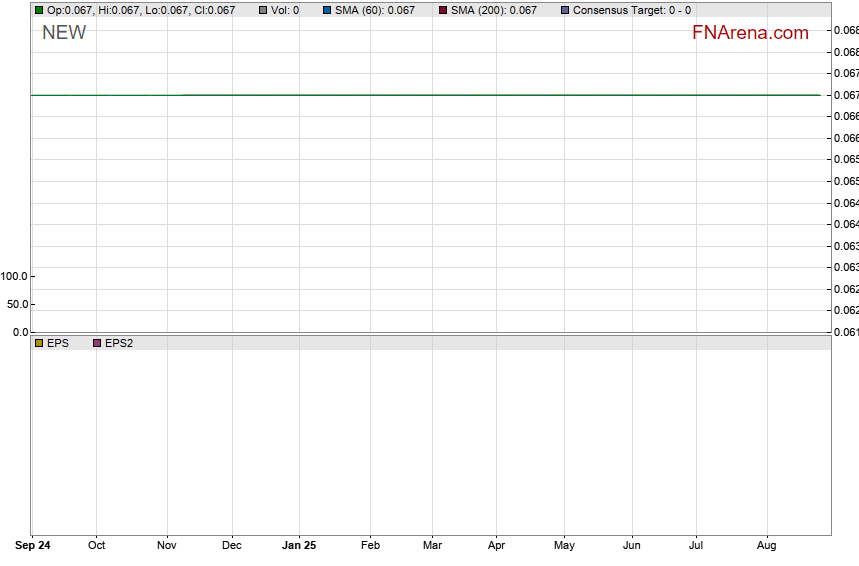This screenshot has width=859, height=566.
Task: Click the Aug month axis label
Action: point(767,545)
